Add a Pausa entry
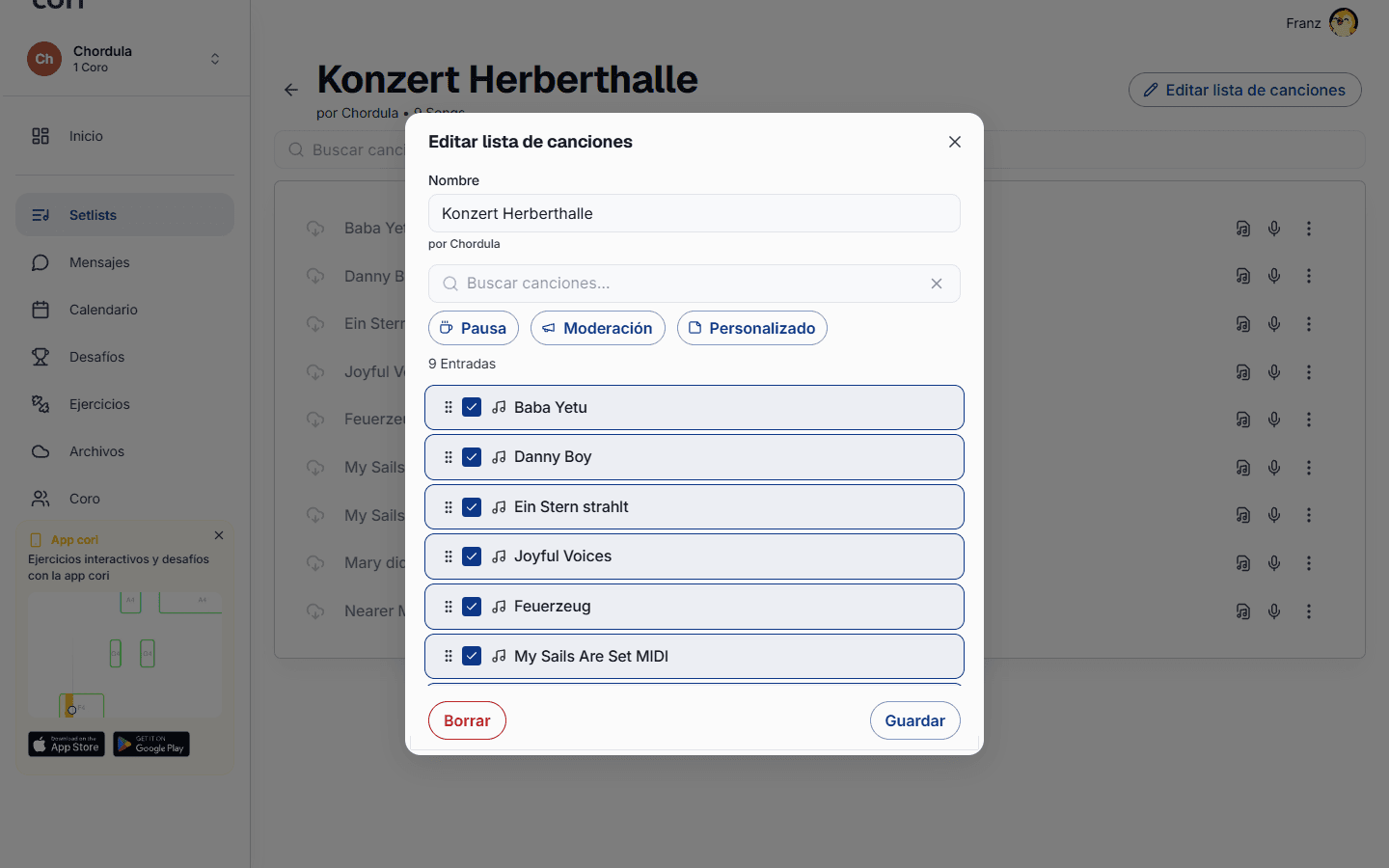 [474, 328]
